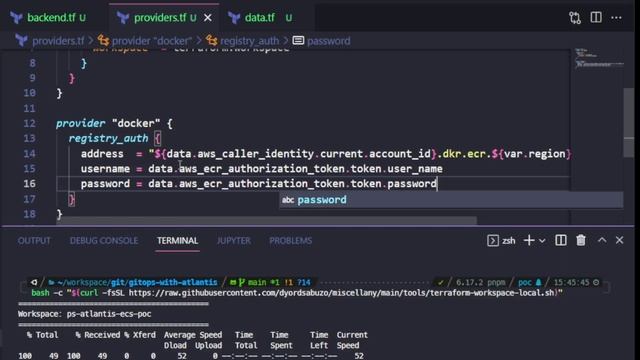The width and height of the screenshot is (640, 360).
Task: Click registry_auth breadcrumb segment
Action: [x=249, y=41]
